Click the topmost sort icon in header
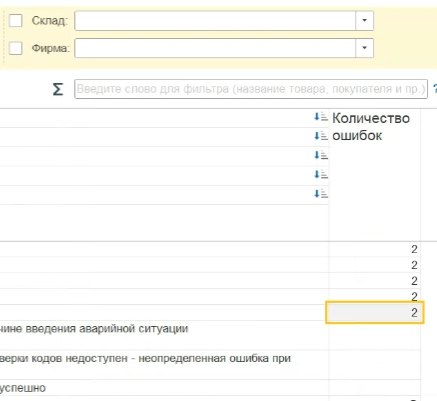Image resolution: width=437 pixels, height=401 pixels. pos(321,117)
